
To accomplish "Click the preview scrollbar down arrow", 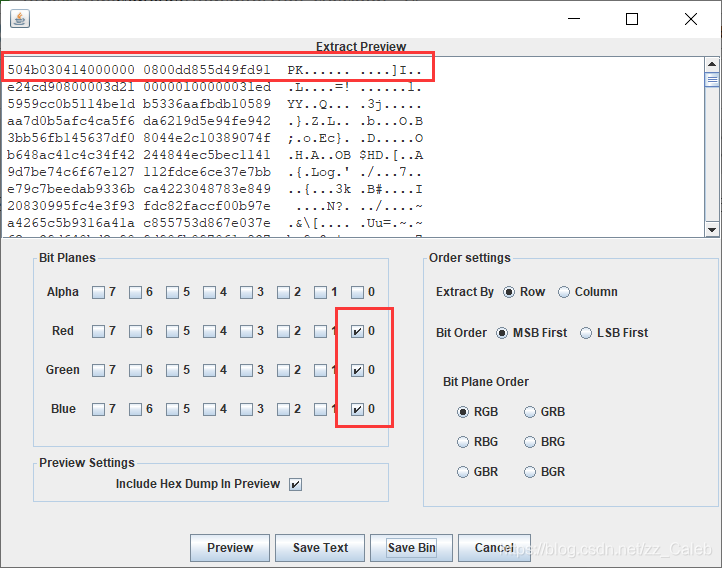I will 712,229.
